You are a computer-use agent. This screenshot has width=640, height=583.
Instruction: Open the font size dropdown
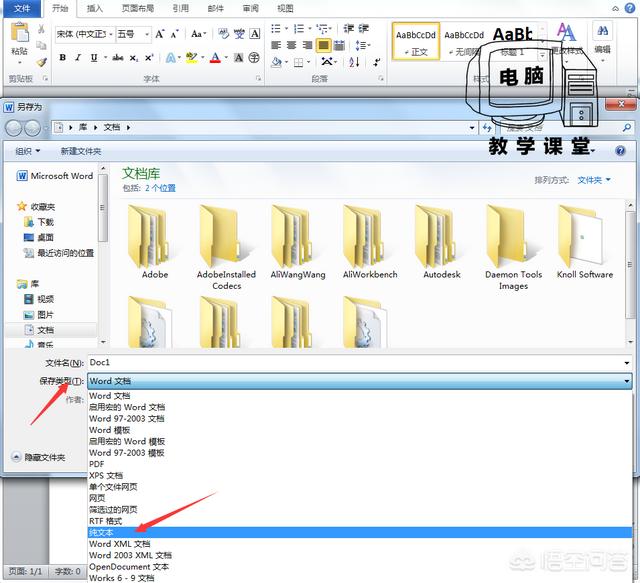[147, 34]
